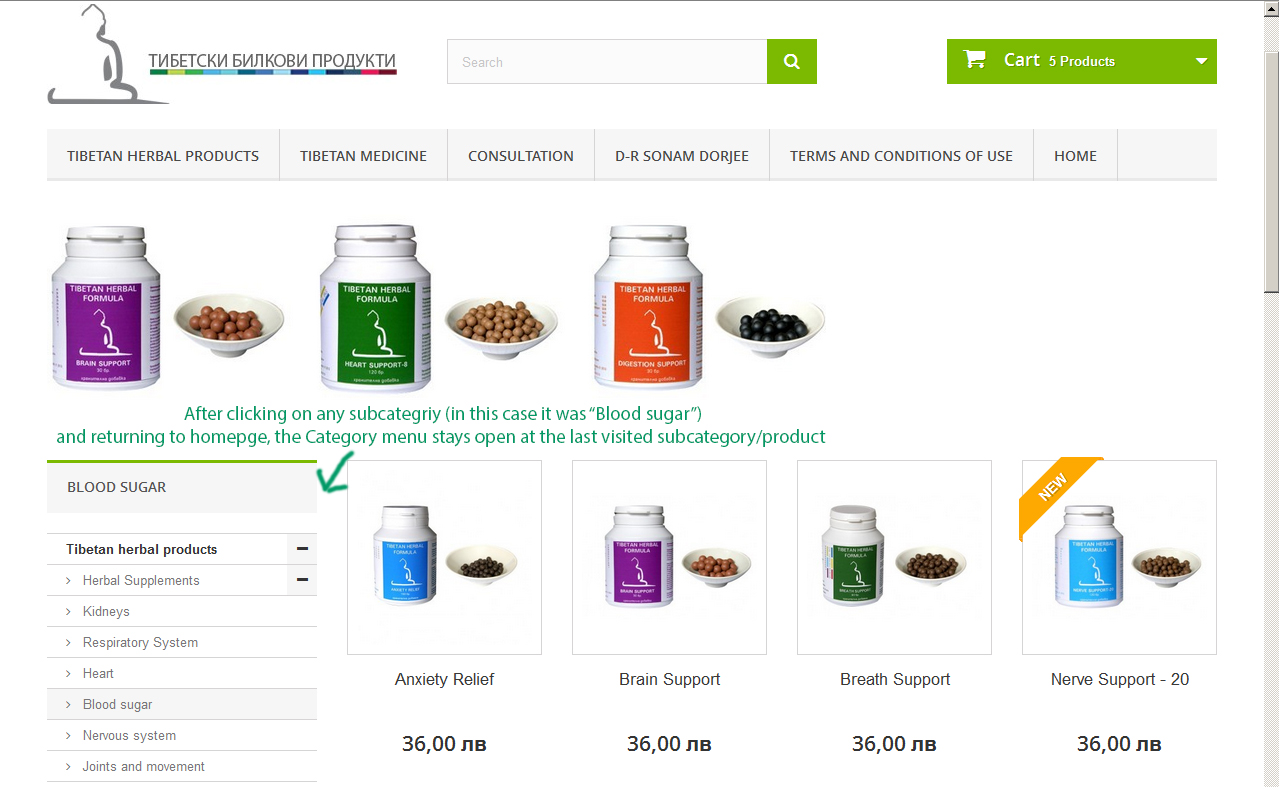
Task: Click inside the Search input field
Action: click(607, 62)
